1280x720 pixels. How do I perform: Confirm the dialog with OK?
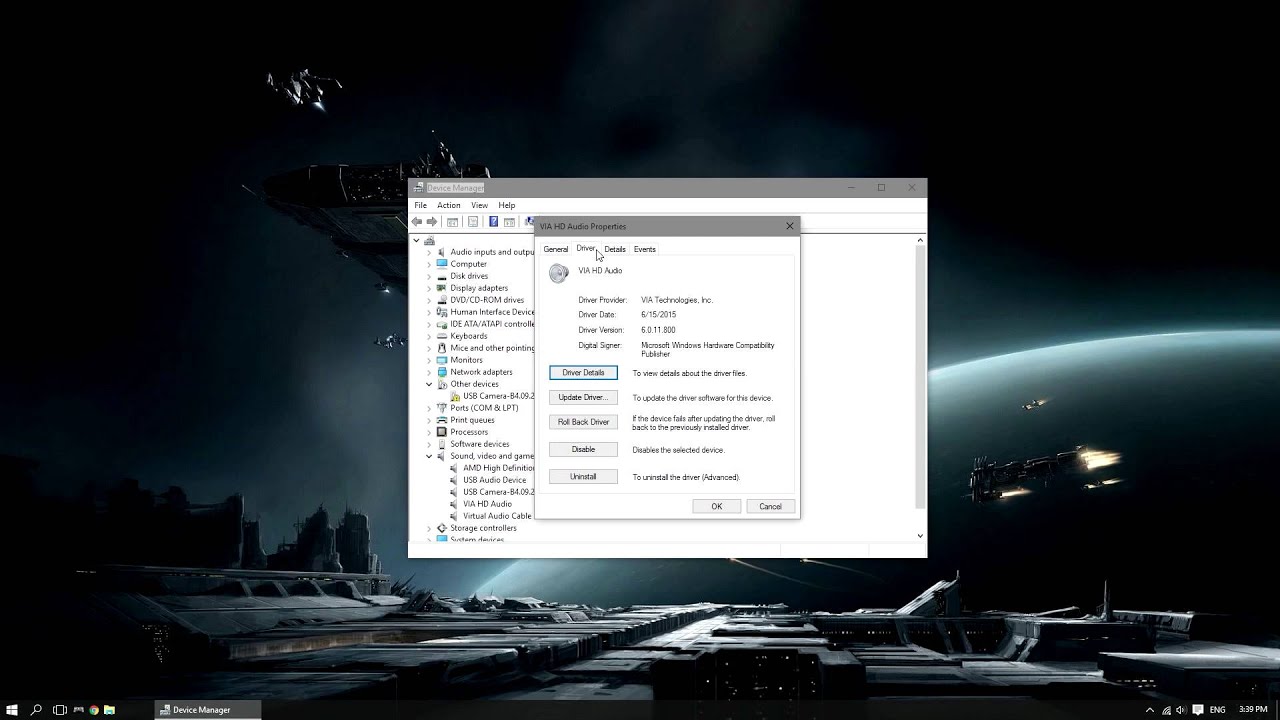[x=717, y=506]
